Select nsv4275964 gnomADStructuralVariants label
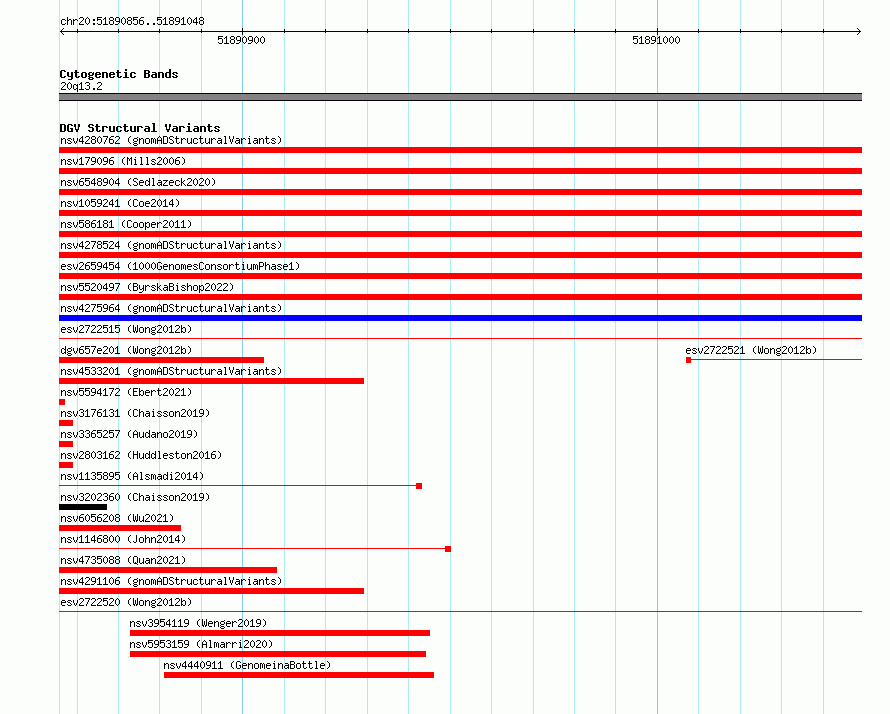The height and width of the screenshot is (714, 890). pyautogui.click(x=171, y=308)
